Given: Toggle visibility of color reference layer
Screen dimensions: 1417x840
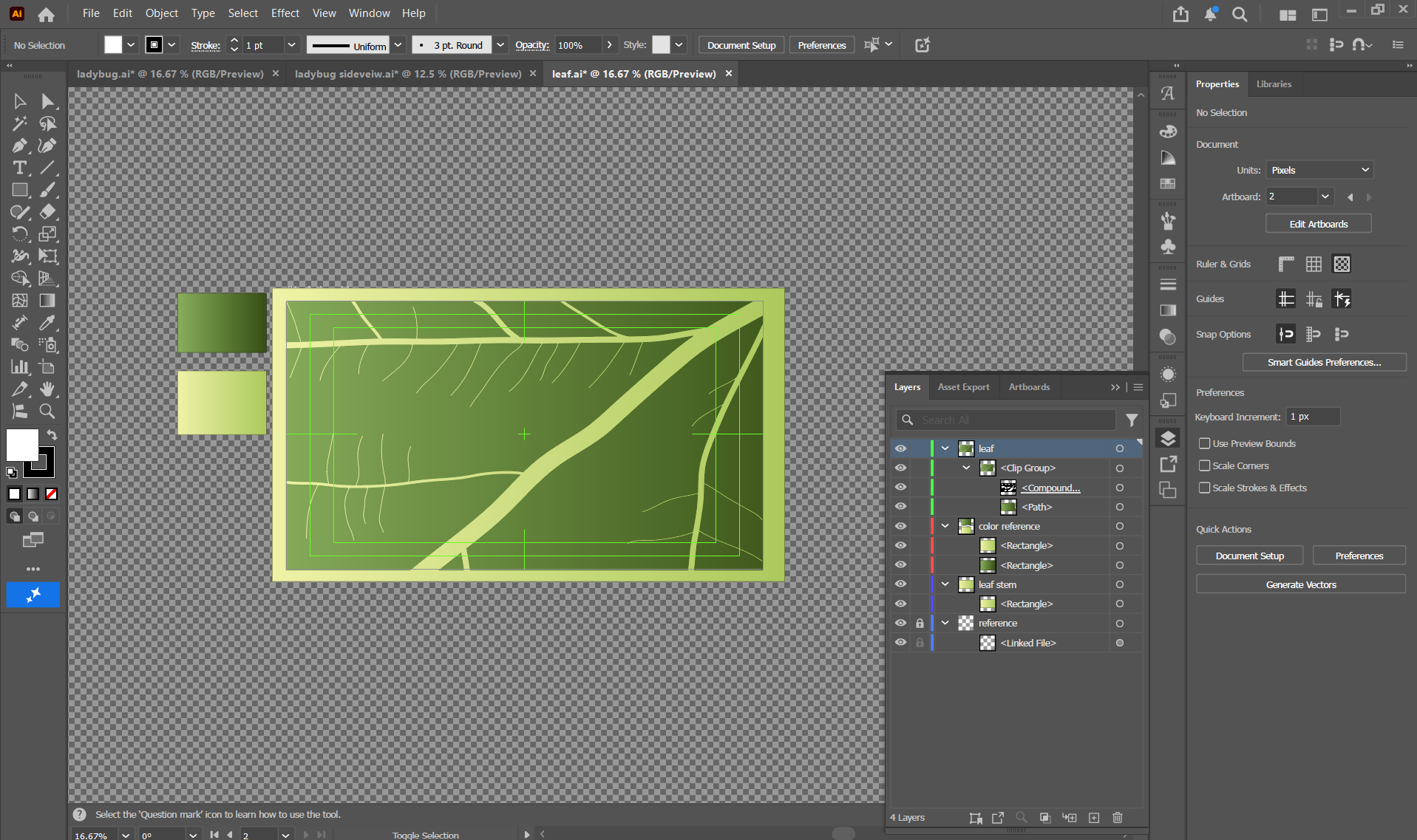Looking at the screenshot, I should coord(900,526).
